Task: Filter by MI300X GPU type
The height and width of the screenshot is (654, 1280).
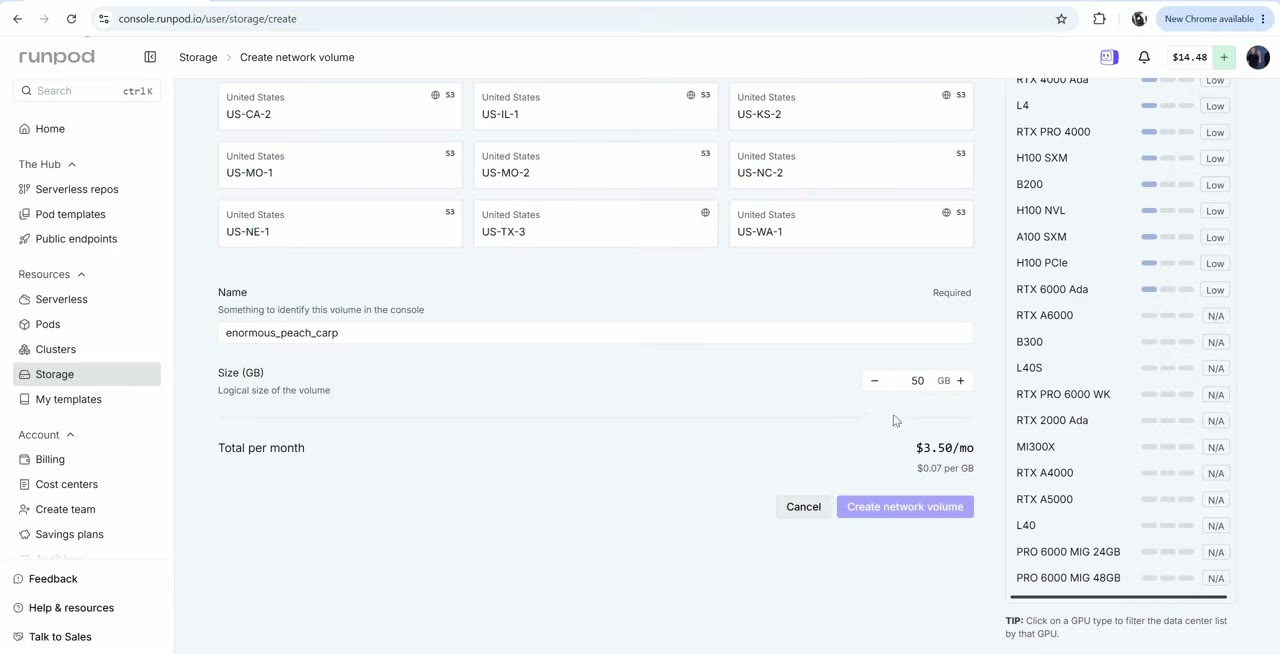Action: pos(1121,447)
